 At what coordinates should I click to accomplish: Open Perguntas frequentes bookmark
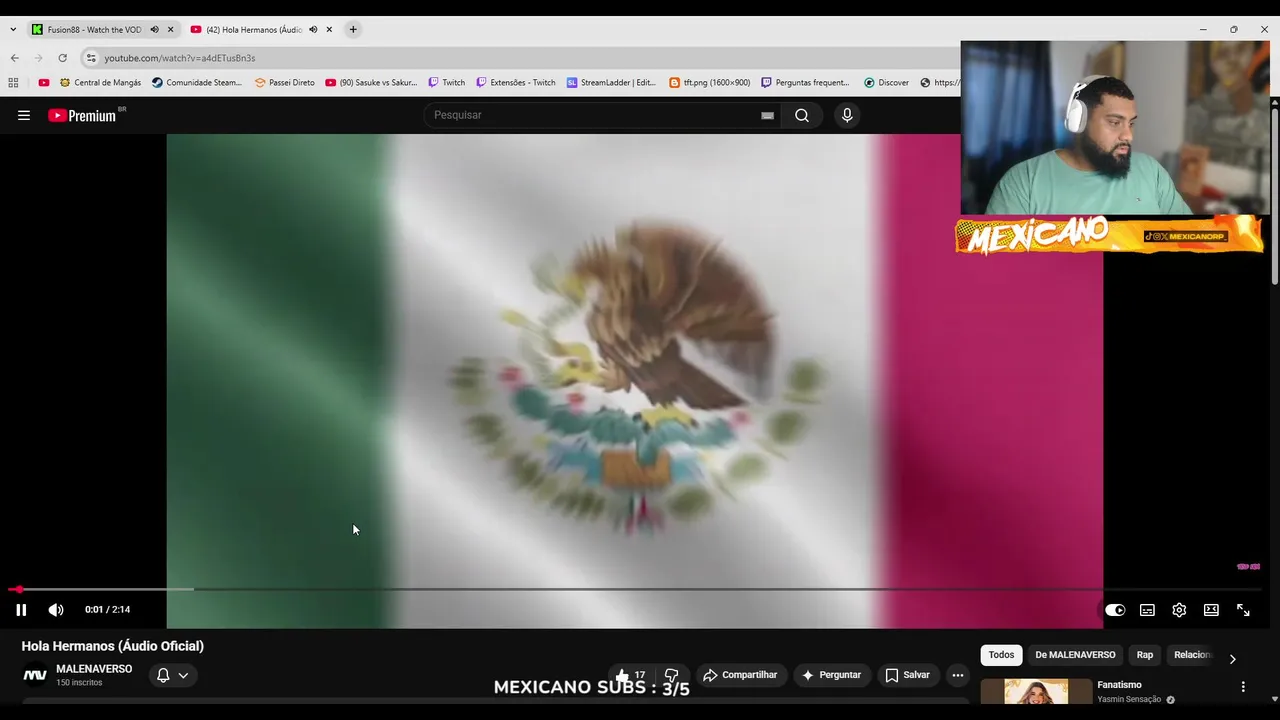pos(805,83)
